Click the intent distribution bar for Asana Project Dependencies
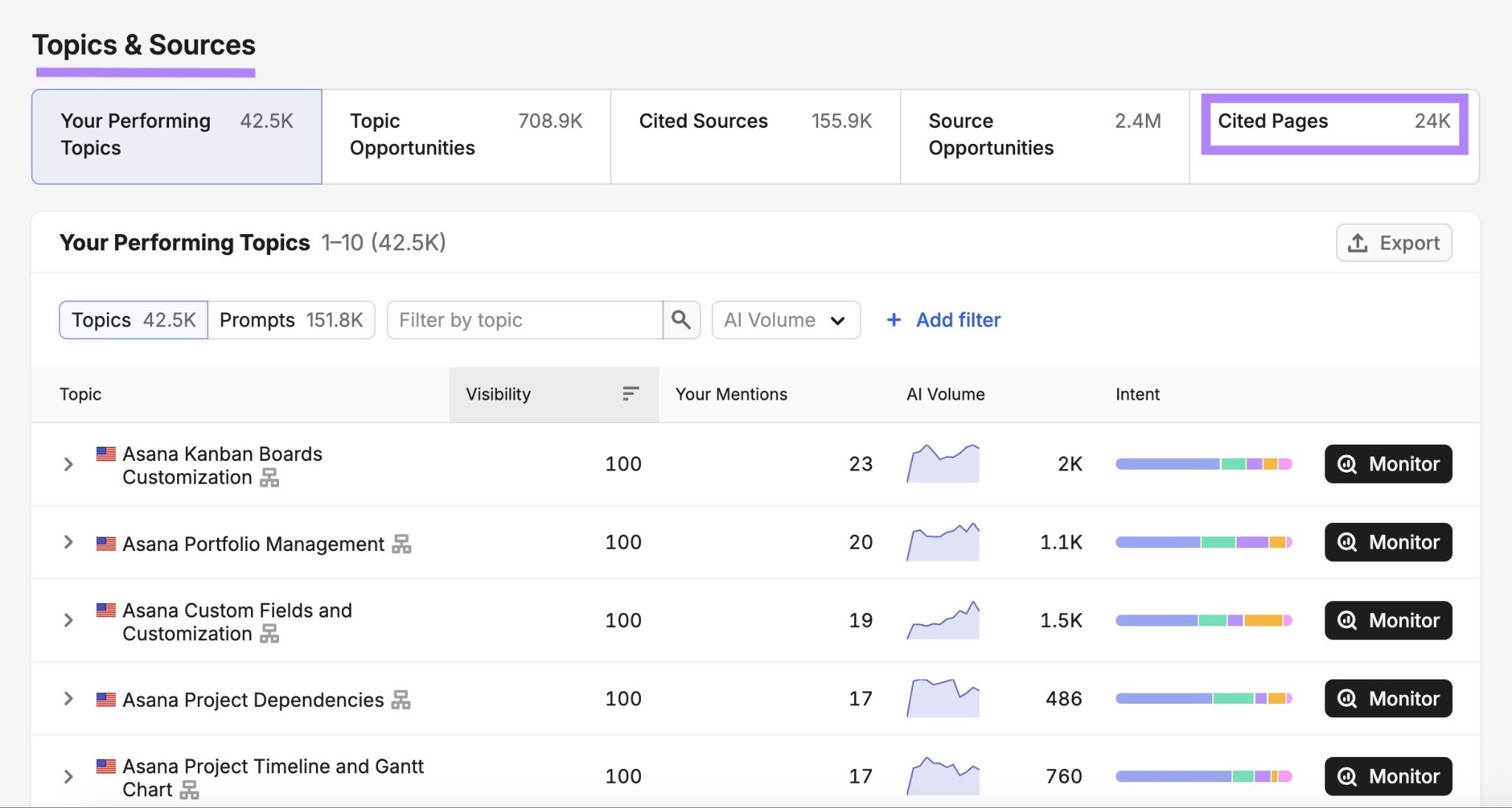The width and height of the screenshot is (1512, 808). click(1203, 698)
